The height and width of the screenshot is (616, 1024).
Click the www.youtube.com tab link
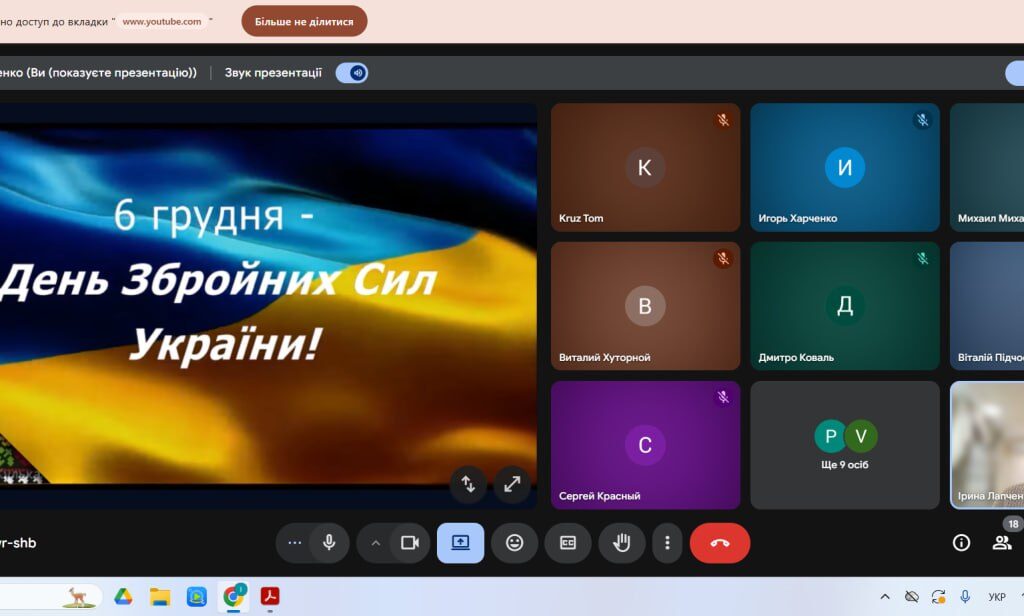(162, 21)
